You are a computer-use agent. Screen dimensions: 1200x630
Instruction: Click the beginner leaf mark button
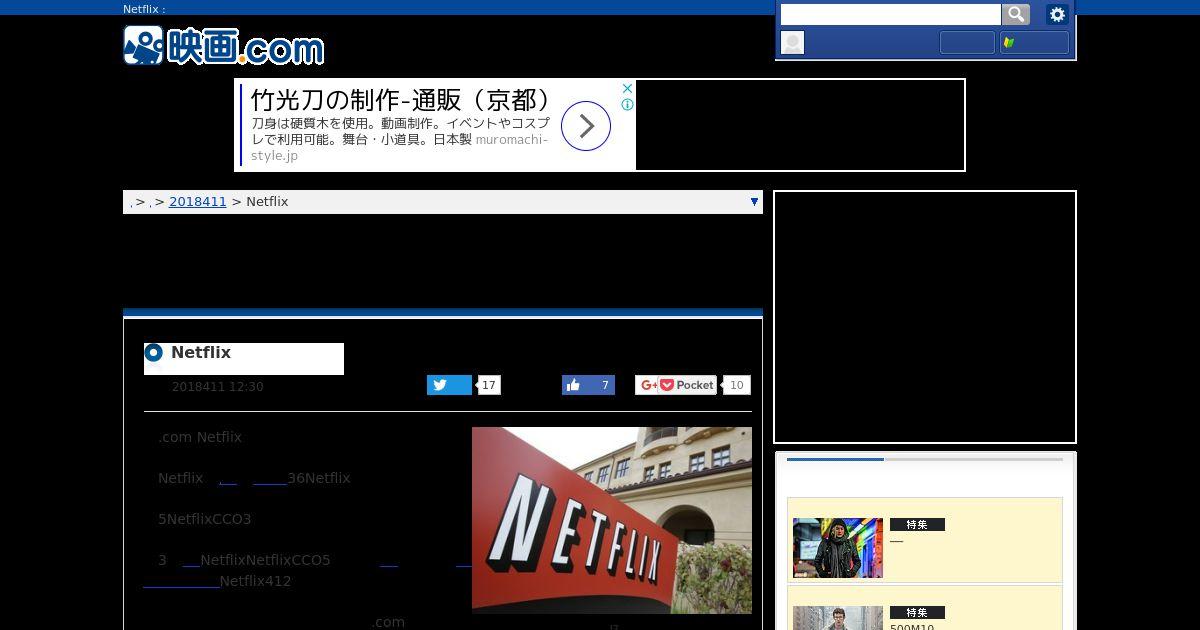[1035, 42]
